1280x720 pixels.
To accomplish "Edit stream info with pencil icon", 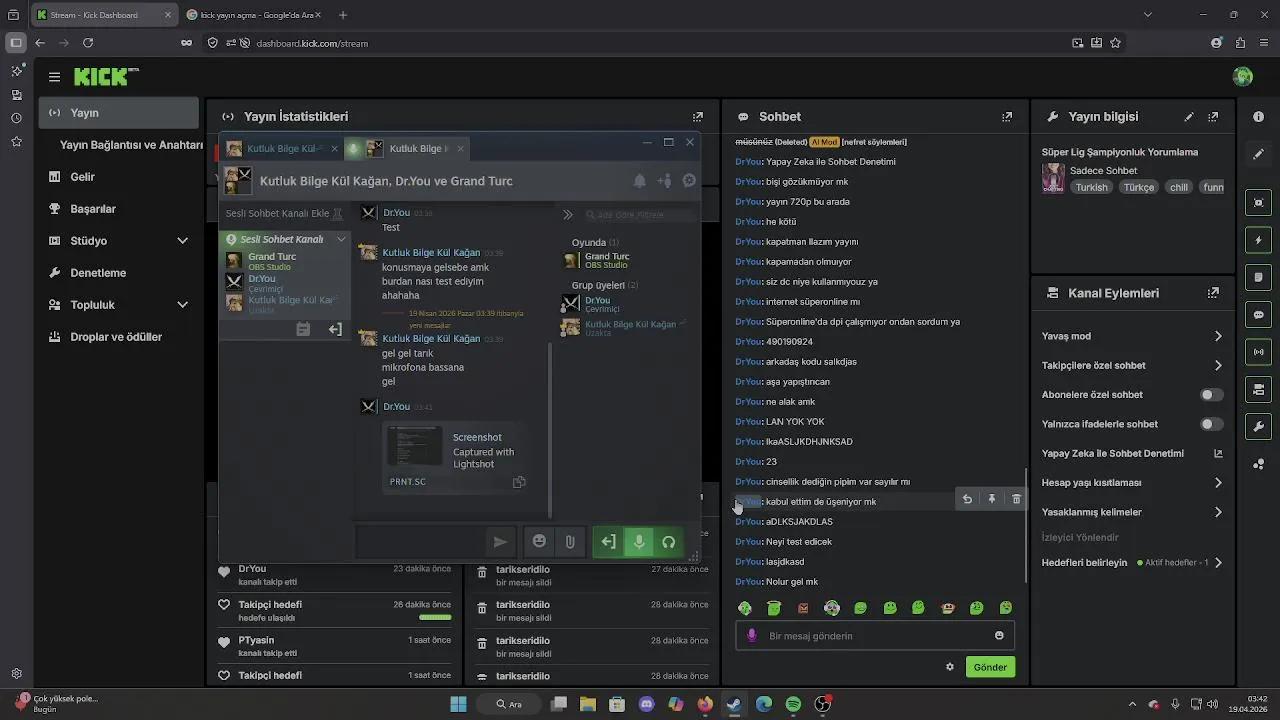I will (1189, 117).
